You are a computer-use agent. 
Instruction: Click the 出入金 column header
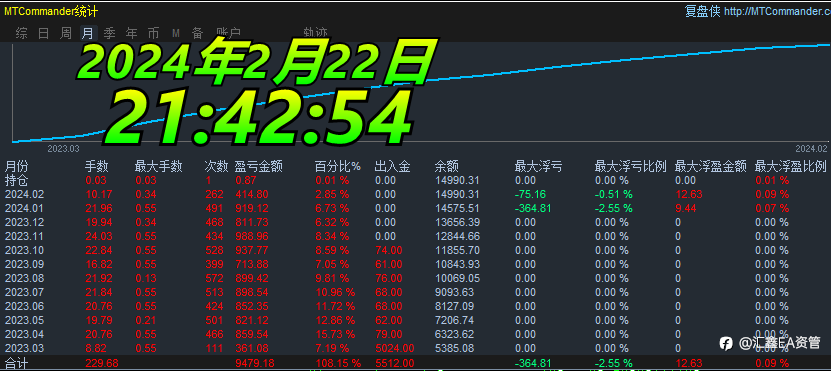pyautogui.click(x=392, y=166)
